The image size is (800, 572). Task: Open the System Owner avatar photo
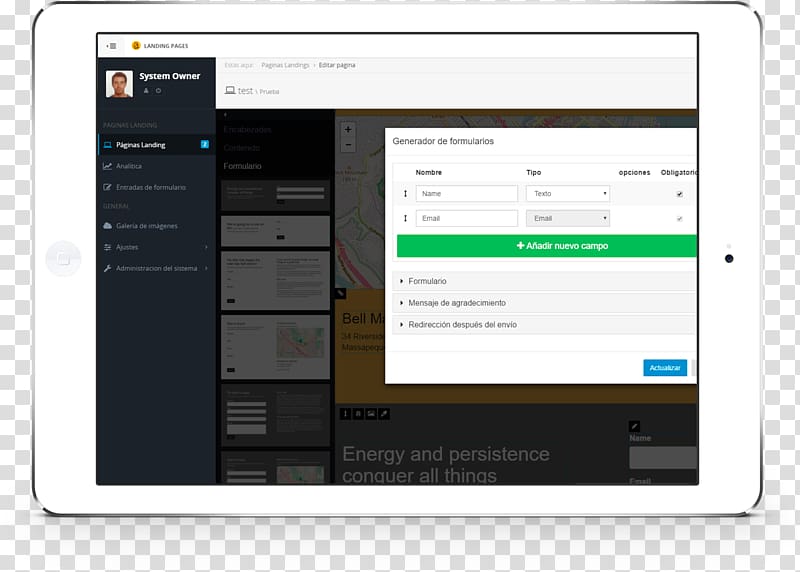click(119, 84)
